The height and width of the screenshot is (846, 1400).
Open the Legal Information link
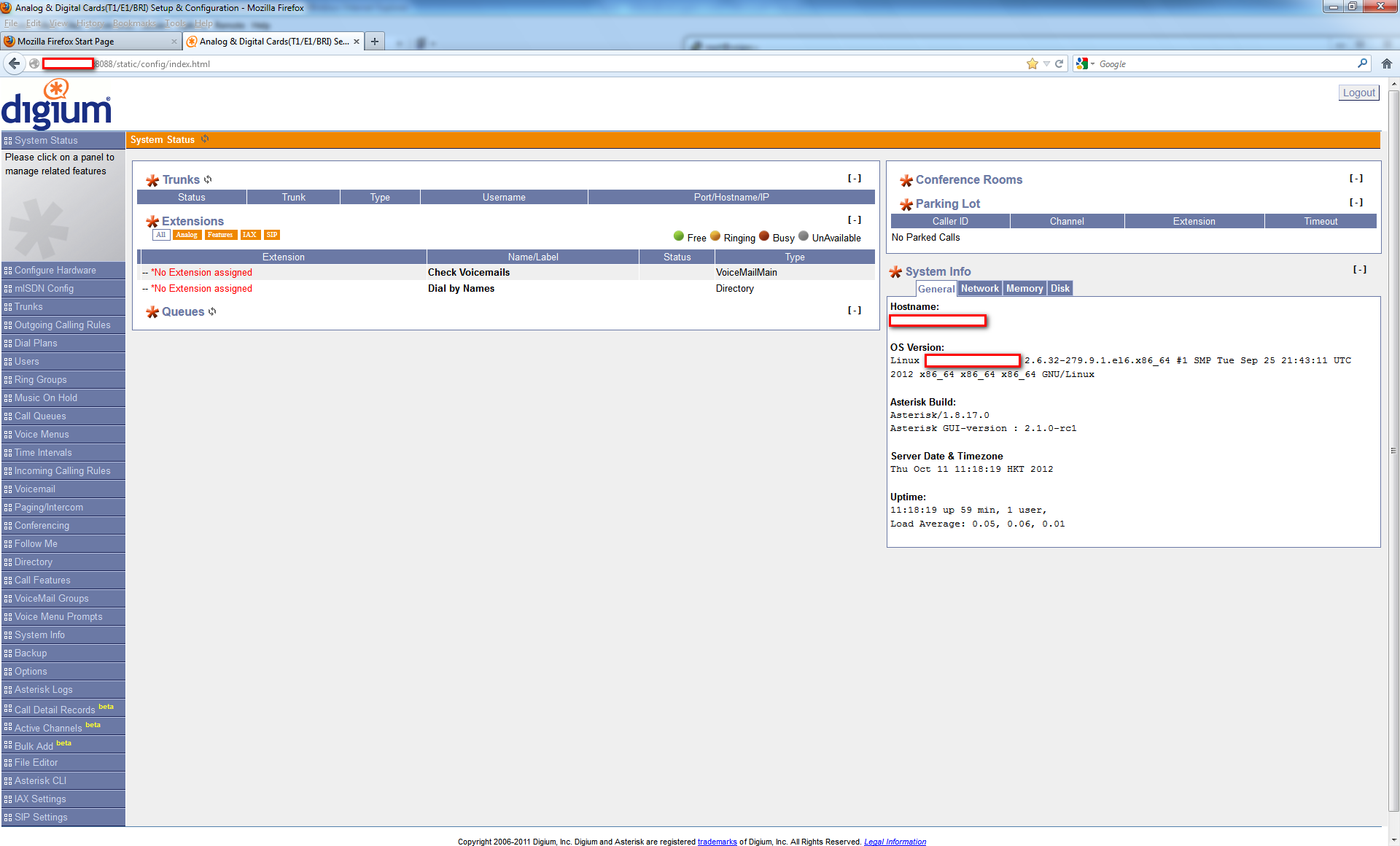tap(895, 842)
